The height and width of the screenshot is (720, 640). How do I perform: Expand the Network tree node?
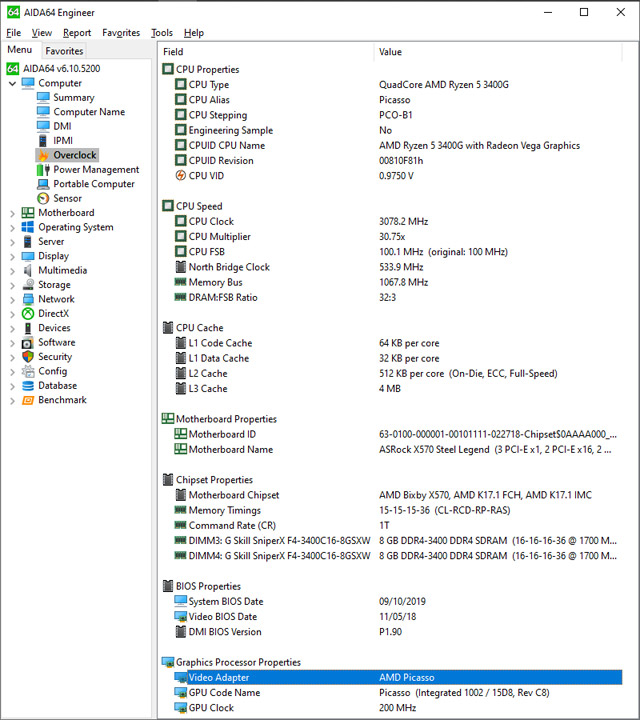point(12,299)
